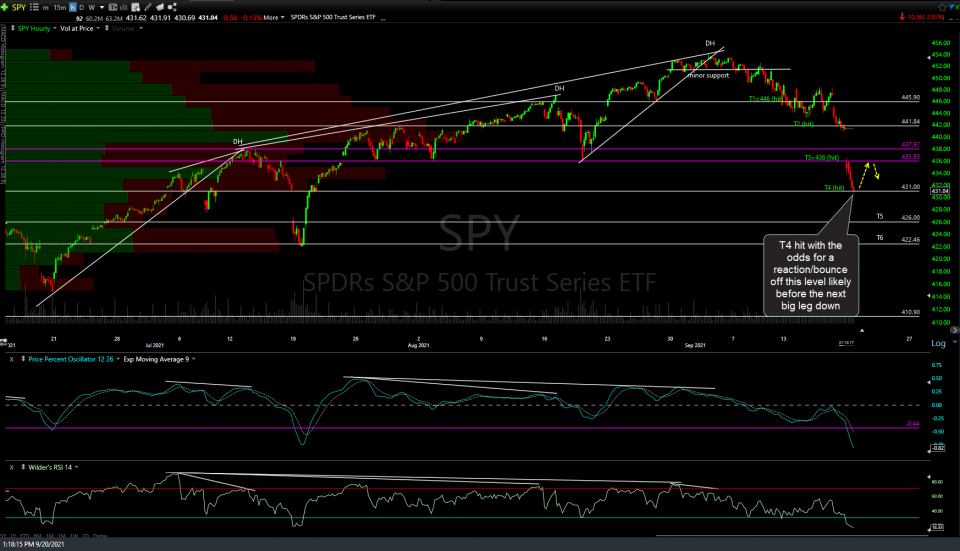Click the 'SPDRs S&P 500 Trust Series ETF' name
Screen dimensions: 960x551
coord(332,18)
